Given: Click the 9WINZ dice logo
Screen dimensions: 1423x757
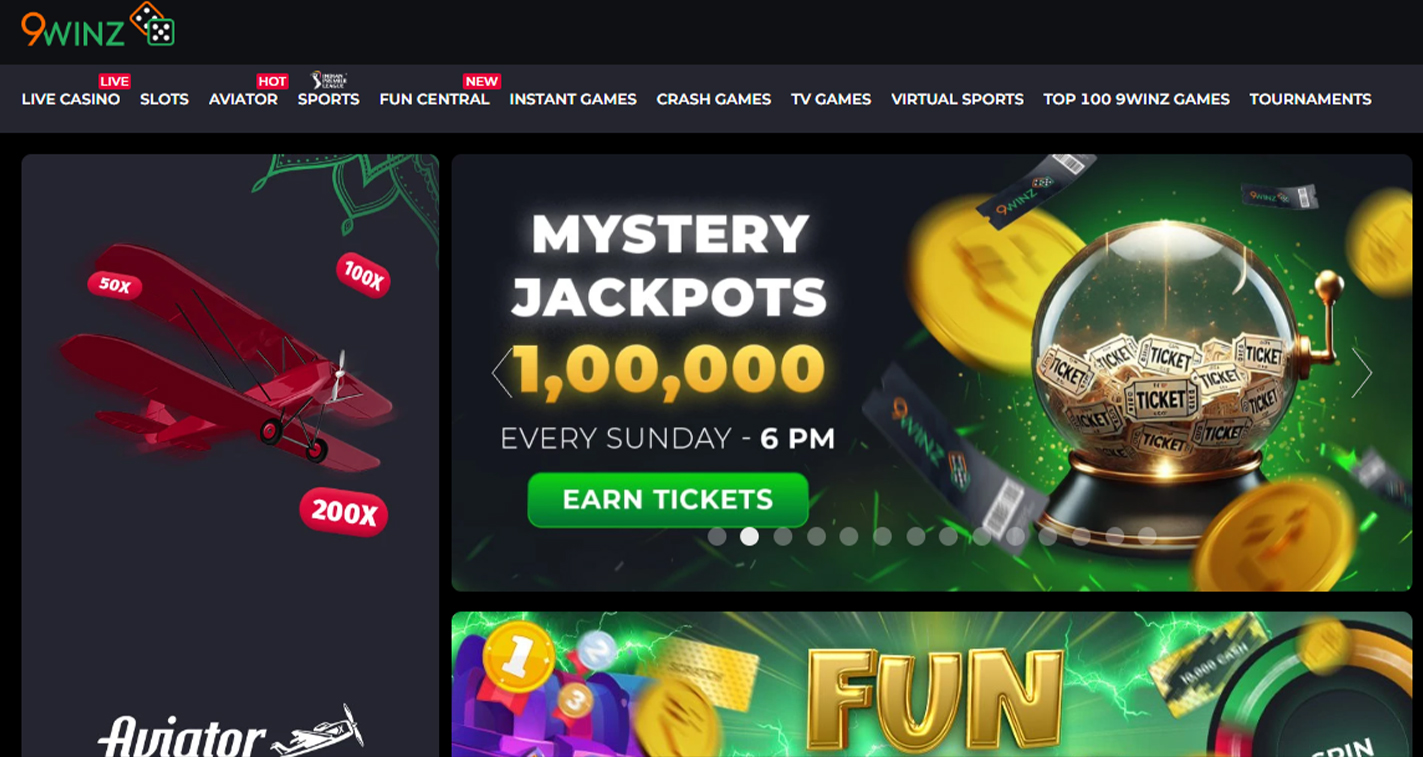Looking at the screenshot, I should 98,25.
